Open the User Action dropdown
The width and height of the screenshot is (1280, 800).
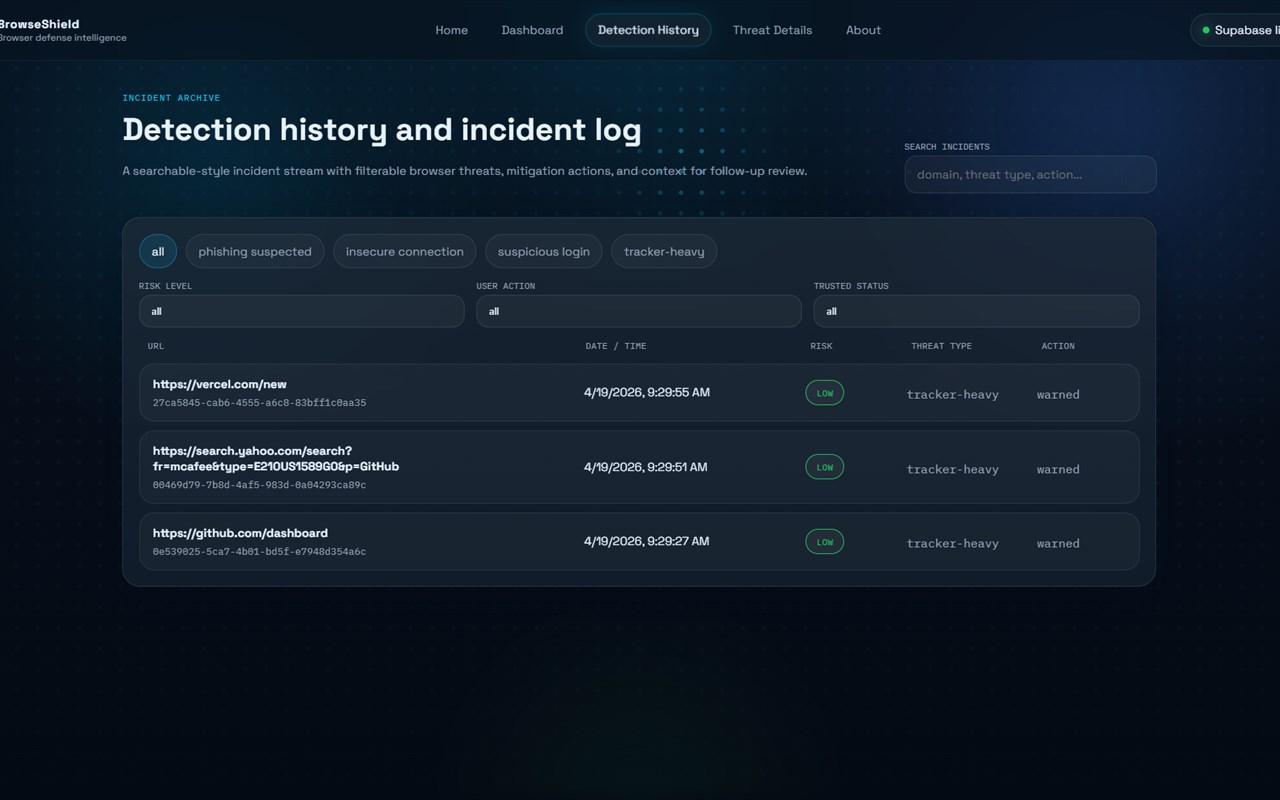639,311
